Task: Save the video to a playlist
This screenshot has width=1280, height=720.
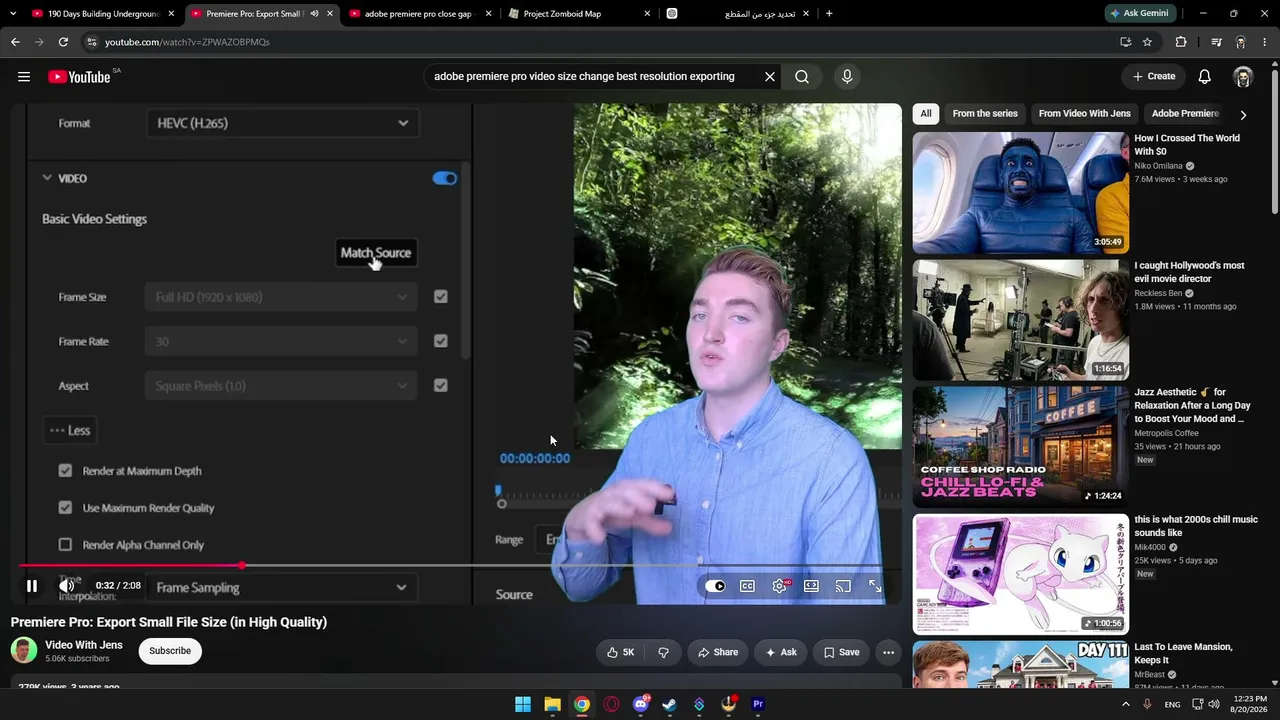Action: click(x=841, y=652)
